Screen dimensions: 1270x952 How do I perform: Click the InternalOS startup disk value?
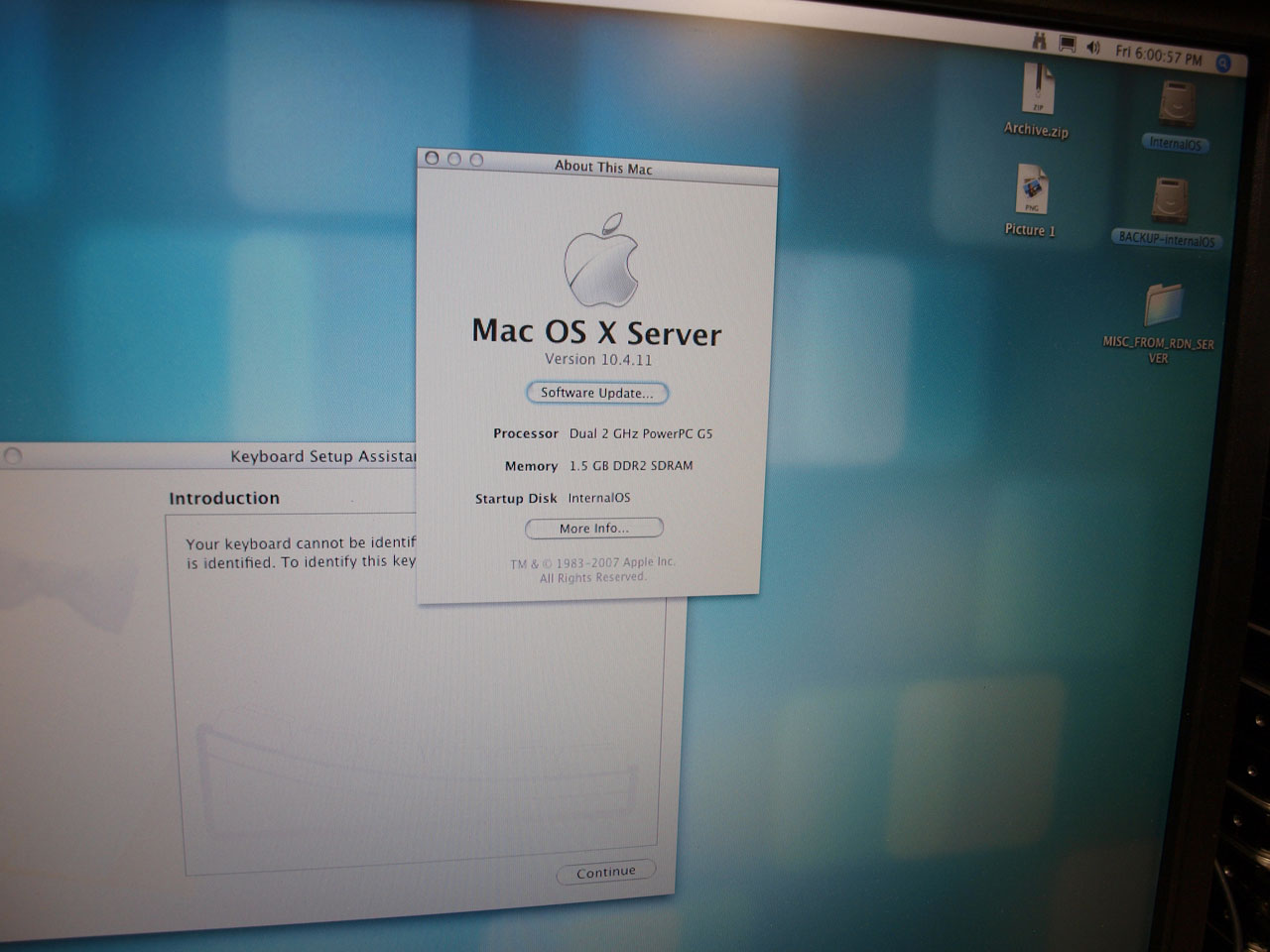pyautogui.click(x=599, y=498)
